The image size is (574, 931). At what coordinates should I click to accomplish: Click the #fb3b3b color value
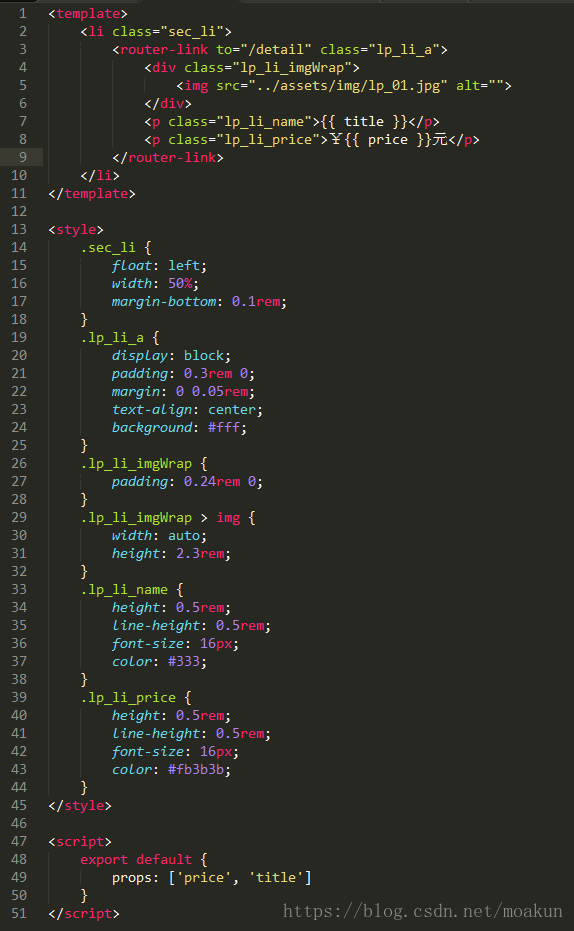pyautogui.click(x=196, y=769)
